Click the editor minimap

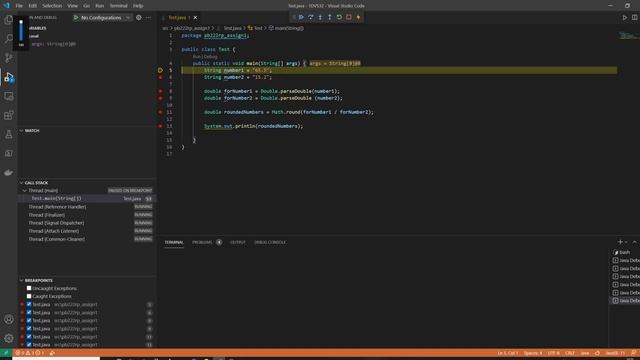click(628, 36)
